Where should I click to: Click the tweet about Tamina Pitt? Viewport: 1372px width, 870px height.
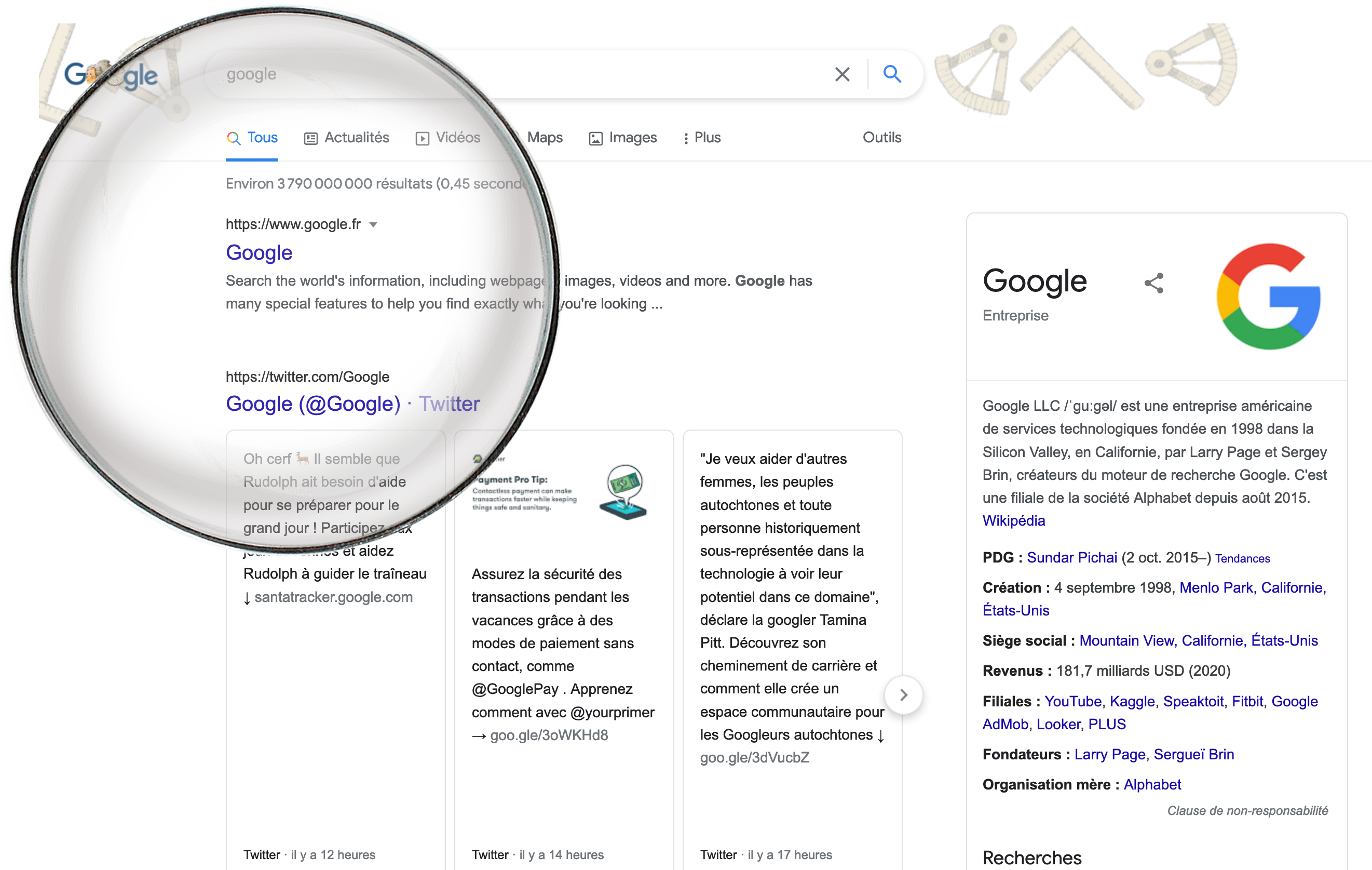792,608
